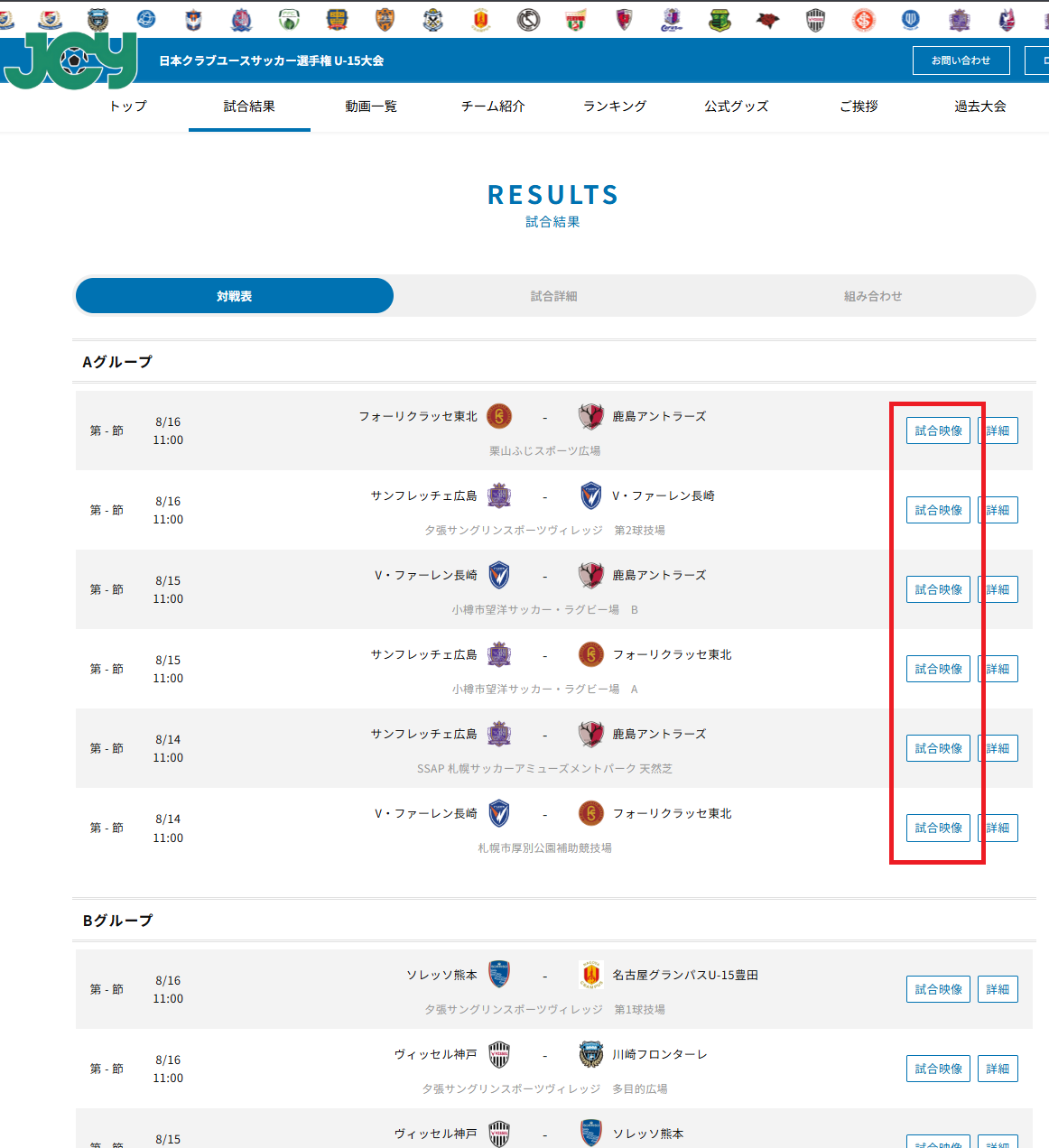The image size is (1049, 1148).
Task: Open 試合映像 for フォーリクラッセ東北 vs 鹿島アントラーズ
Action: tap(938, 430)
